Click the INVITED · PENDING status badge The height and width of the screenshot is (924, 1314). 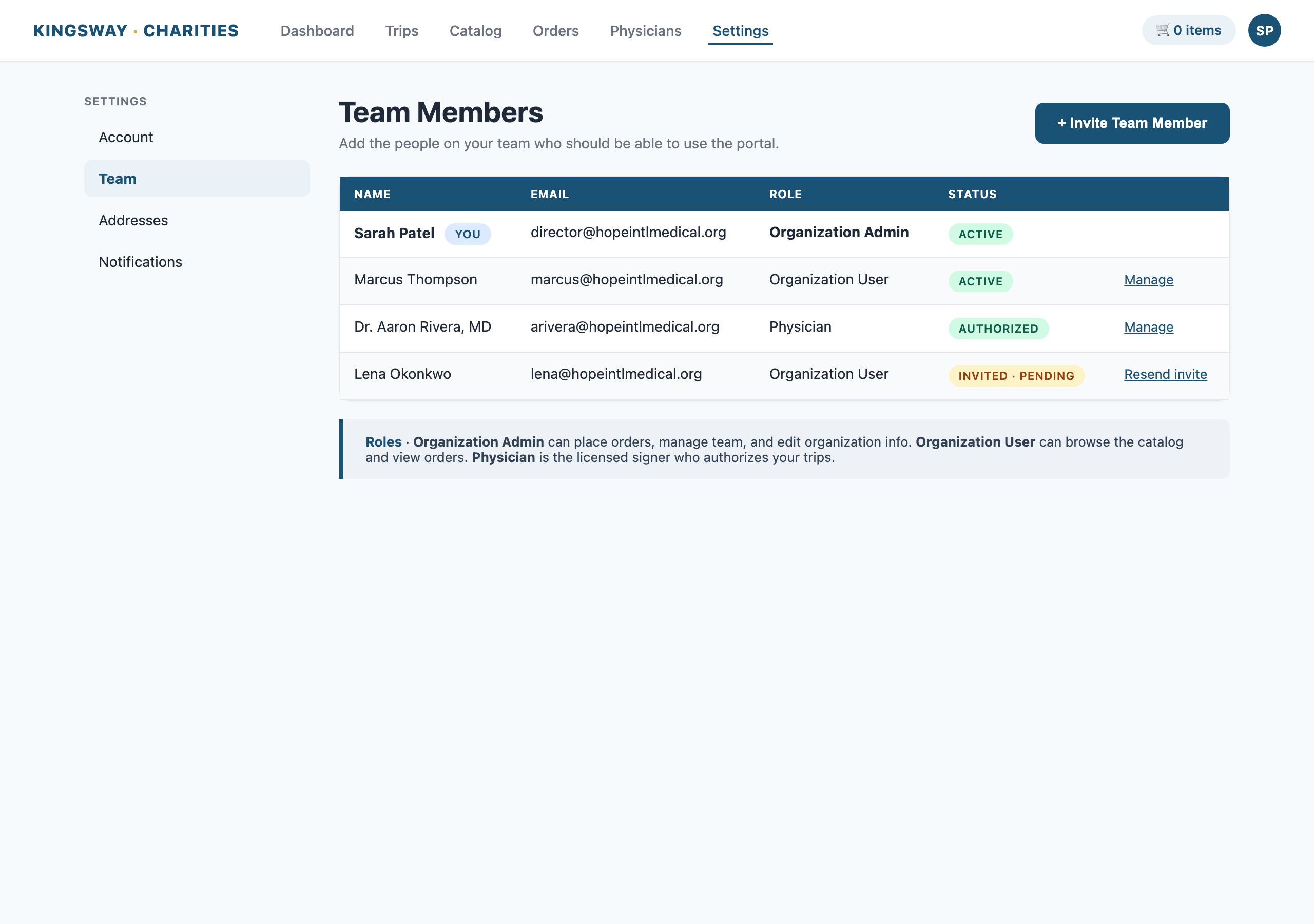coord(1016,376)
